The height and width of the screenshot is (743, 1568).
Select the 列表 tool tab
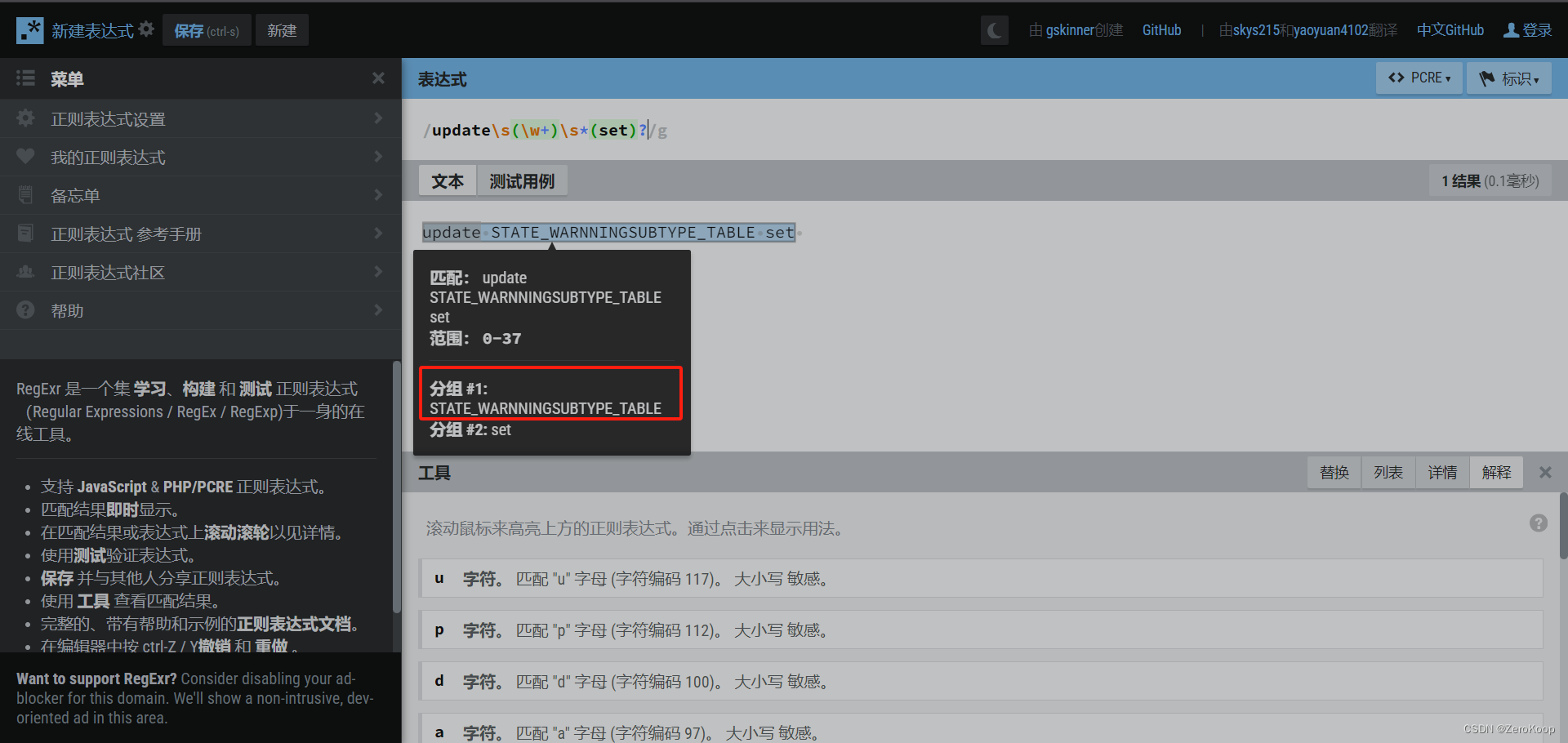pos(1388,473)
